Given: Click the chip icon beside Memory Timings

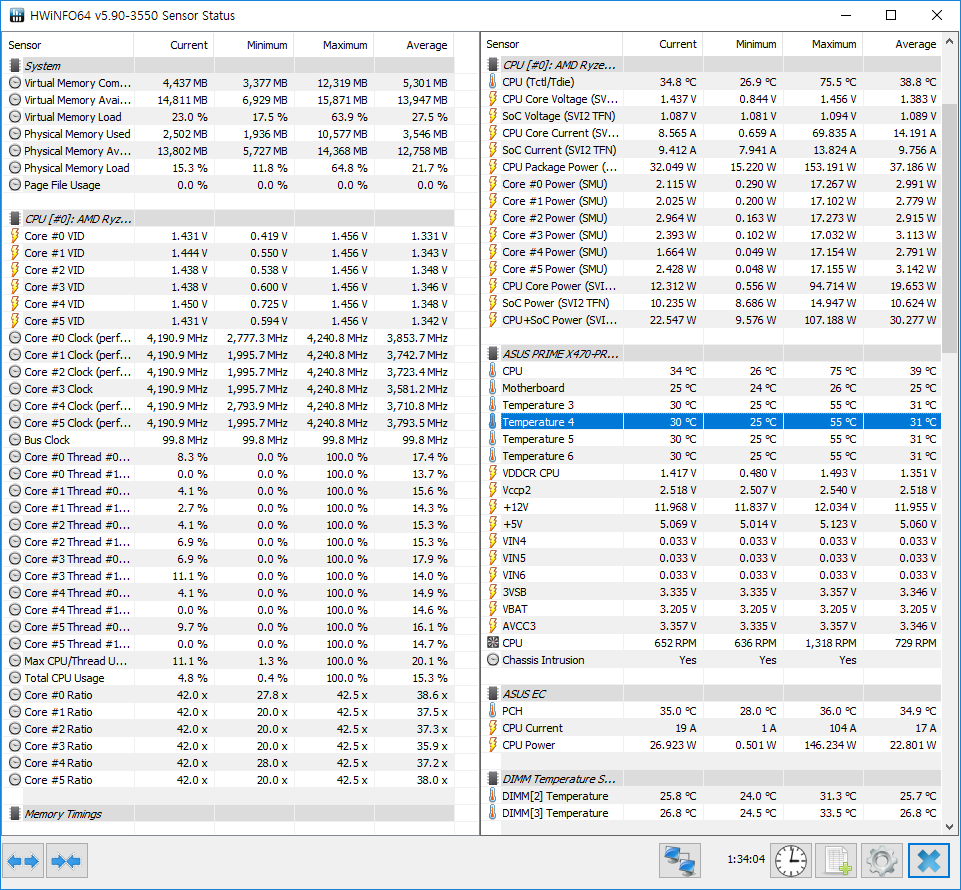Looking at the screenshot, I should pyautogui.click(x=15, y=813).
